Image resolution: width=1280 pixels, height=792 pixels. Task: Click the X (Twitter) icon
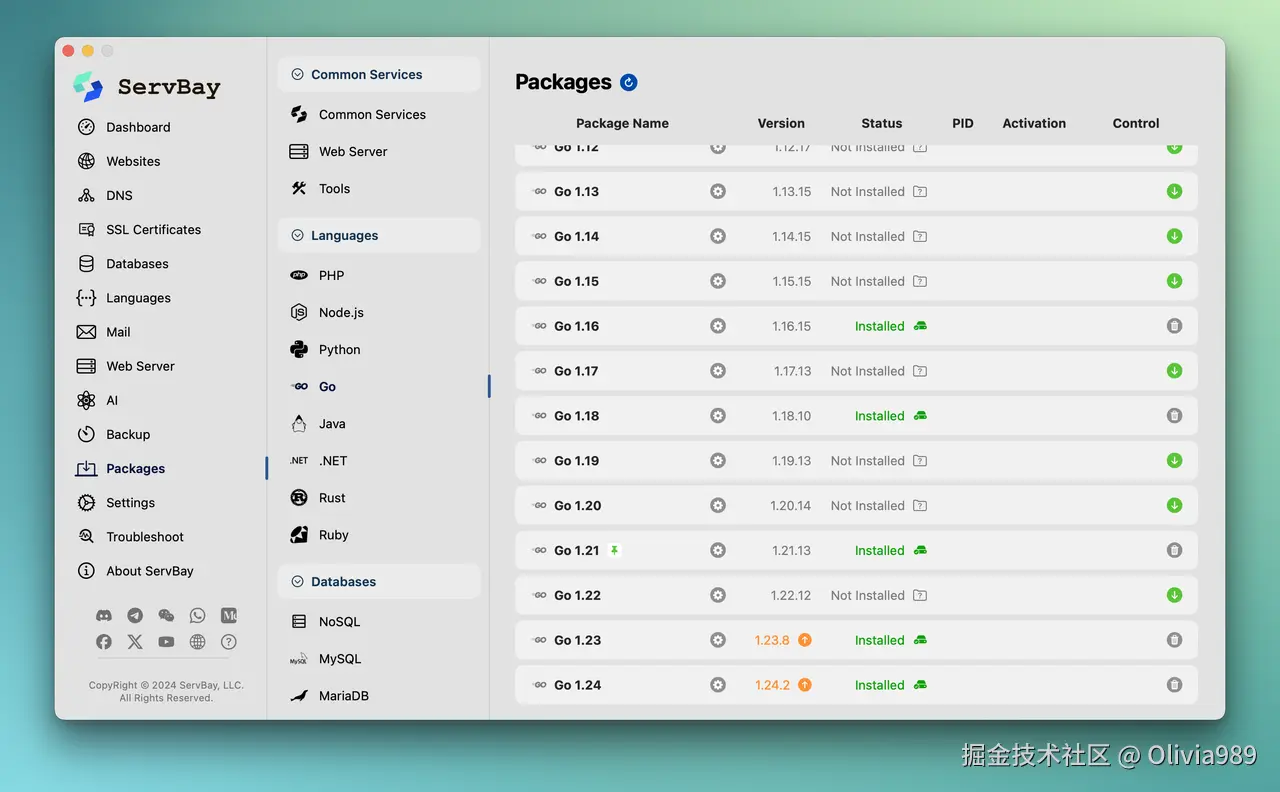(x=135, y=642)
